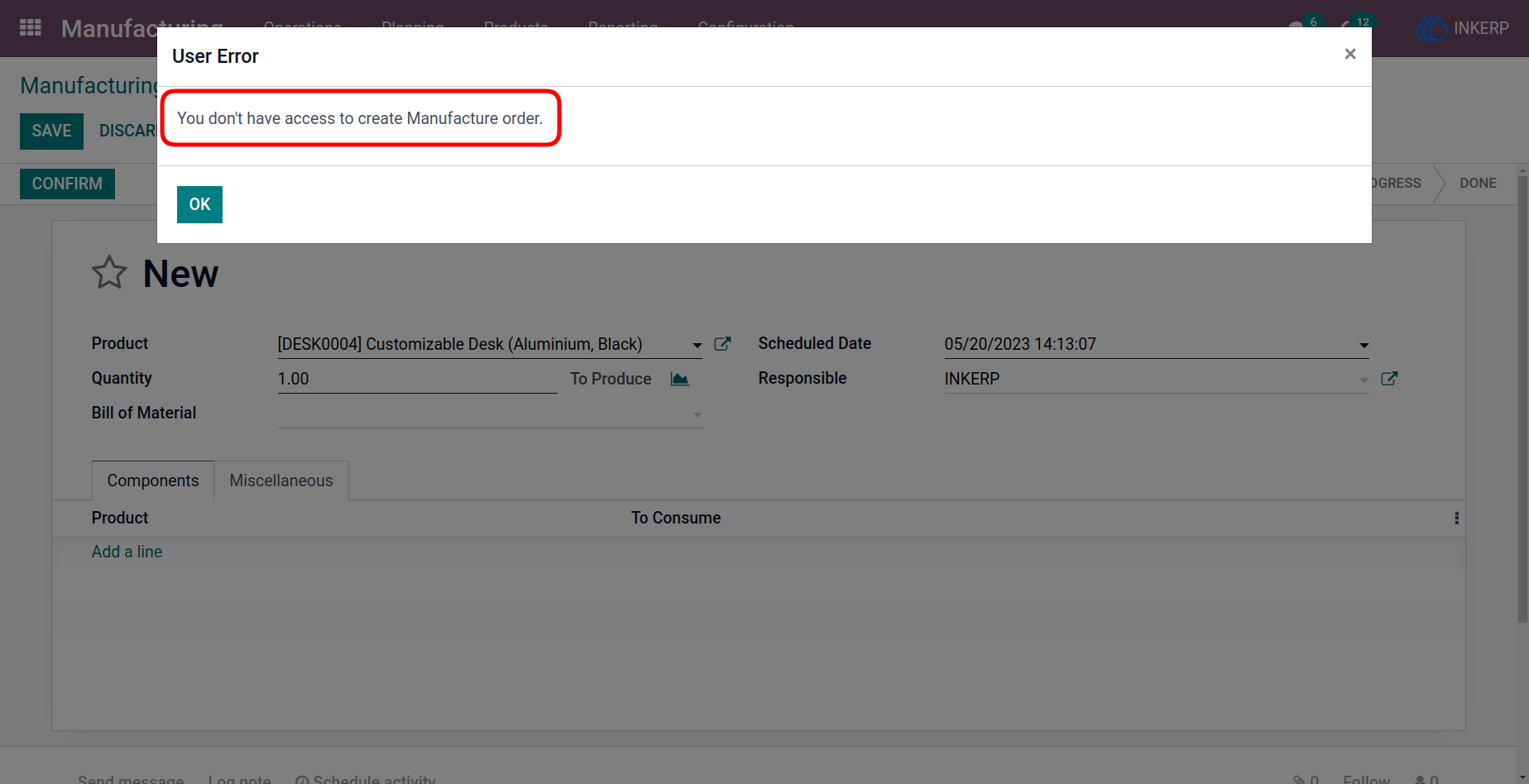The height and width of the screenshot is (784, 1529).
Task: Click the SAVE button
Action: (x=51, y=131)
